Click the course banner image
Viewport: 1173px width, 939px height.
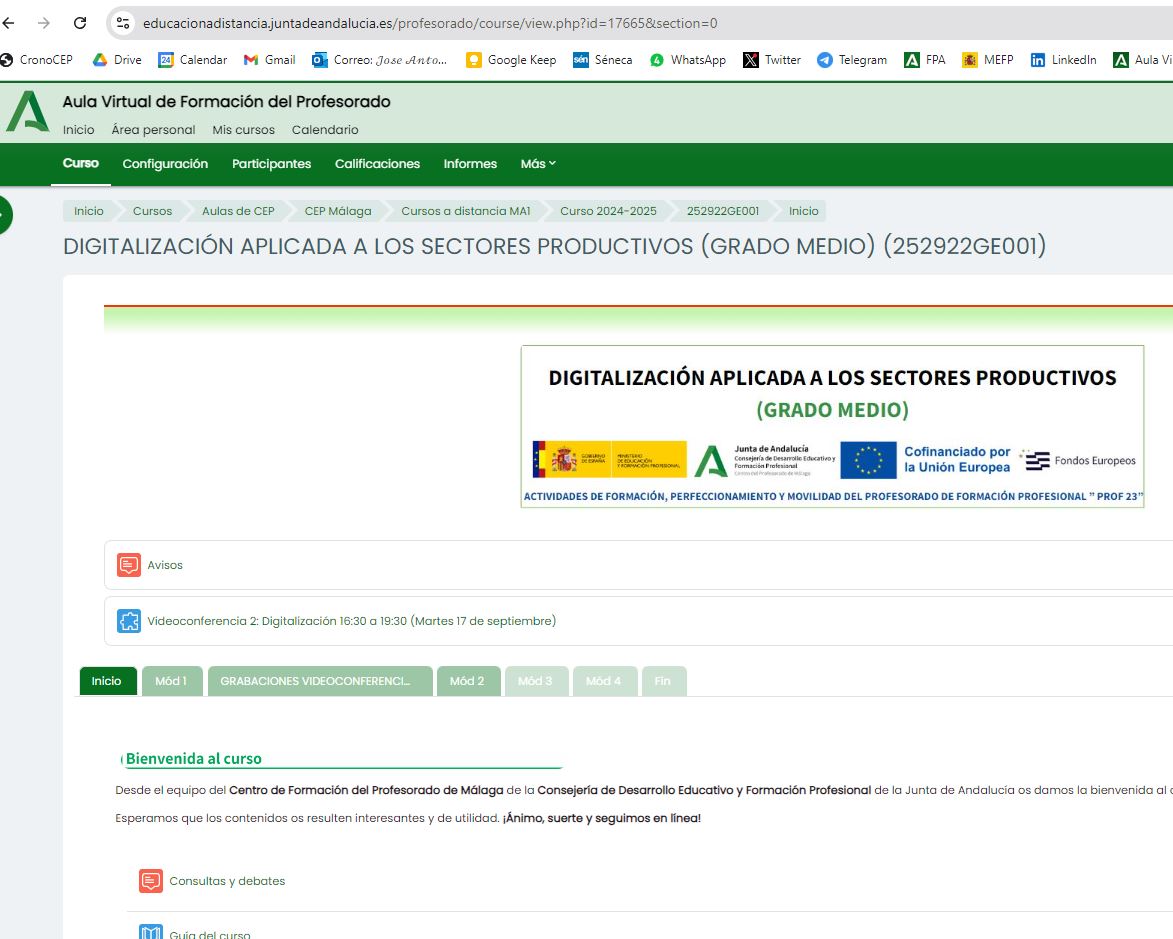point(832,426)
